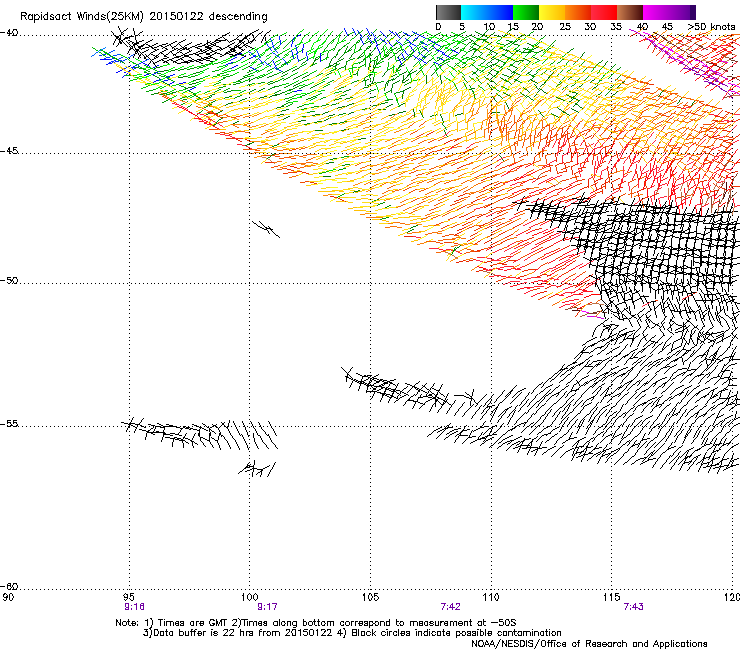Click the yellow 20-25 knots color band
The height and width of the screenshot is (650, 740).
pyautogui.click(x=552, y=12)
